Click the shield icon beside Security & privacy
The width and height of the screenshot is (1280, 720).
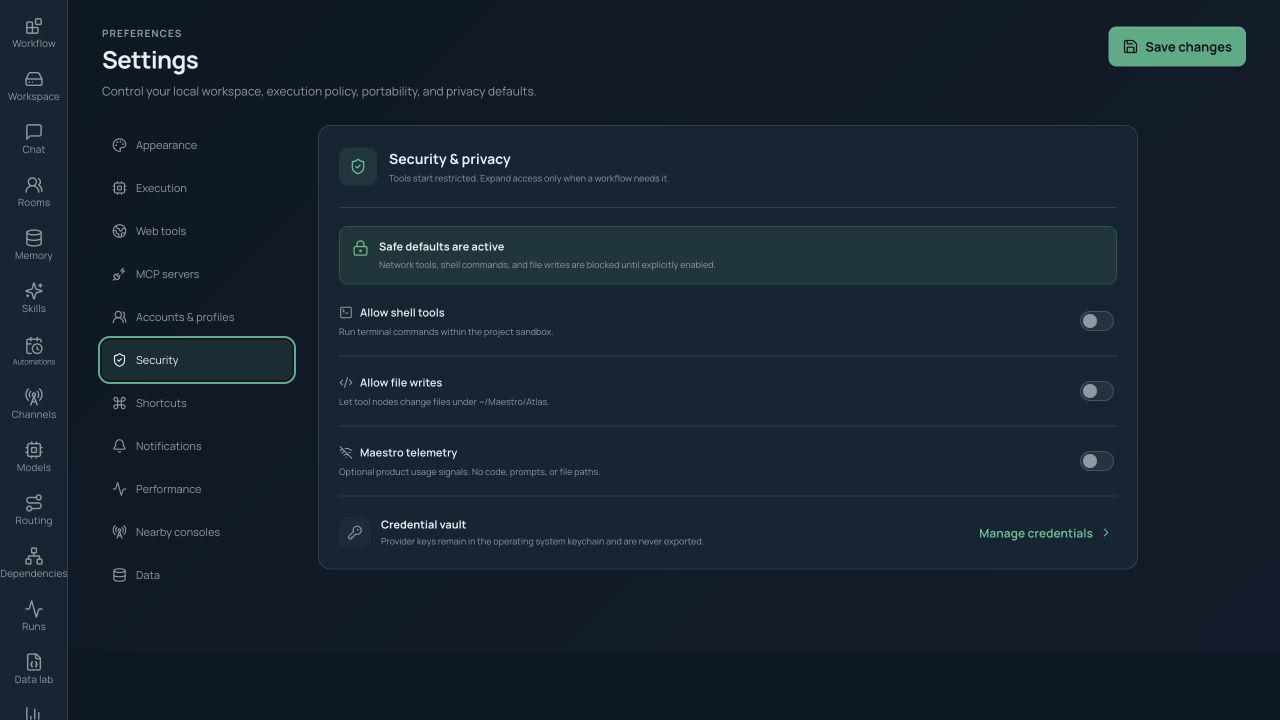pos(358,166)
